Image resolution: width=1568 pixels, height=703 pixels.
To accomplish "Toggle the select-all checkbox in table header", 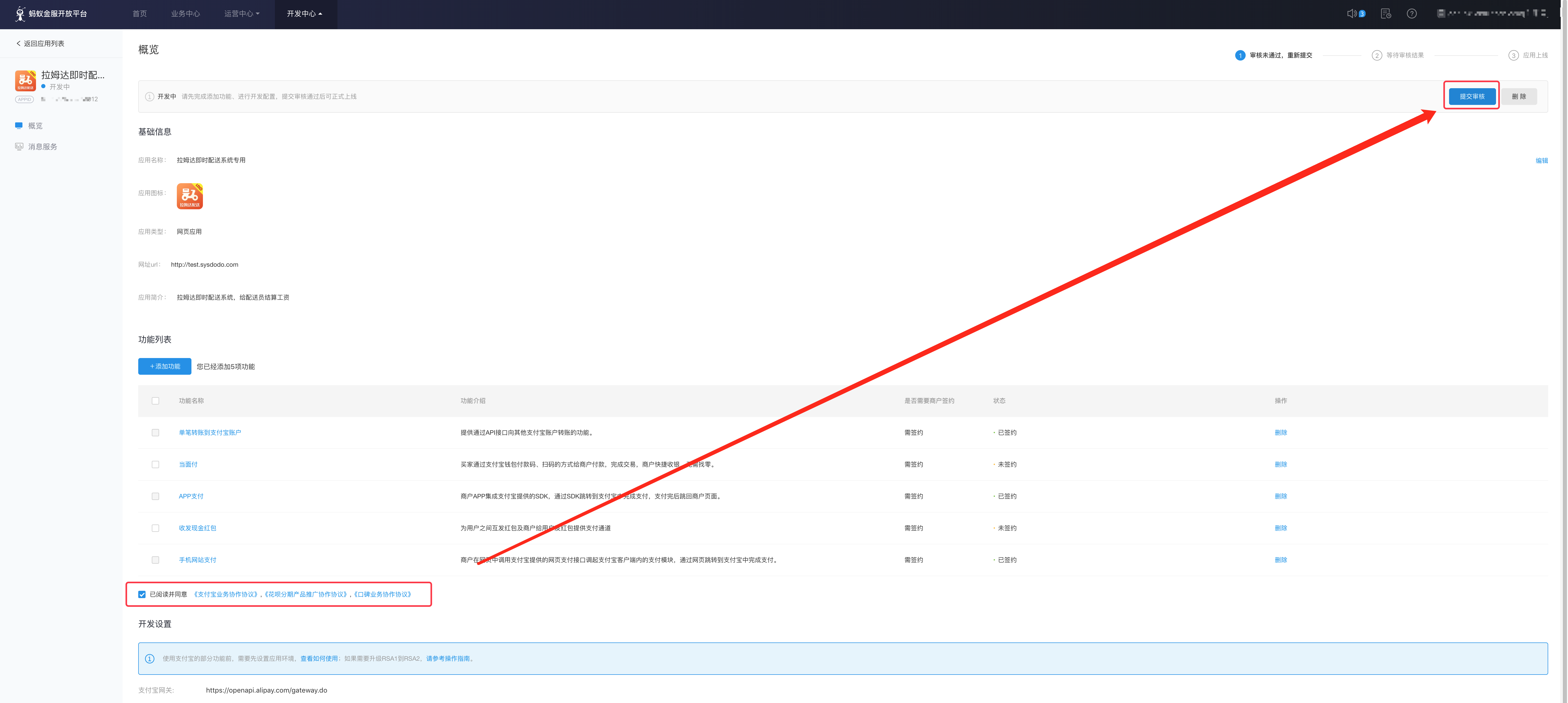I will (x=155, y=401).
